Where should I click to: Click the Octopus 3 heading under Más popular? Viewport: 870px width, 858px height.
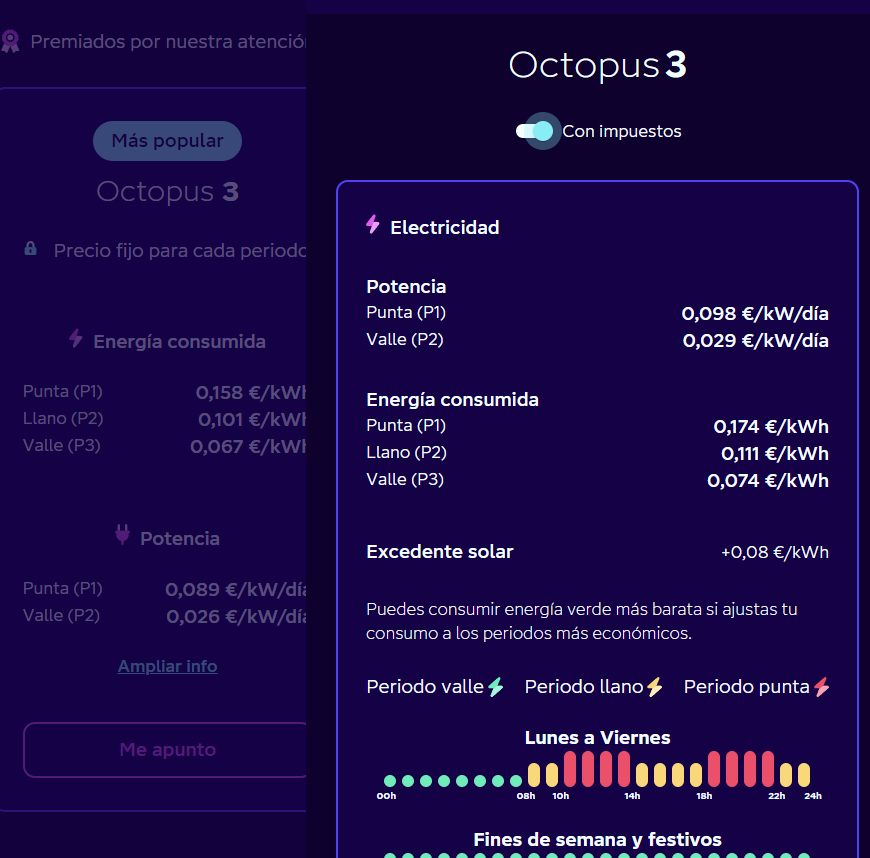[x=168, y=192]
